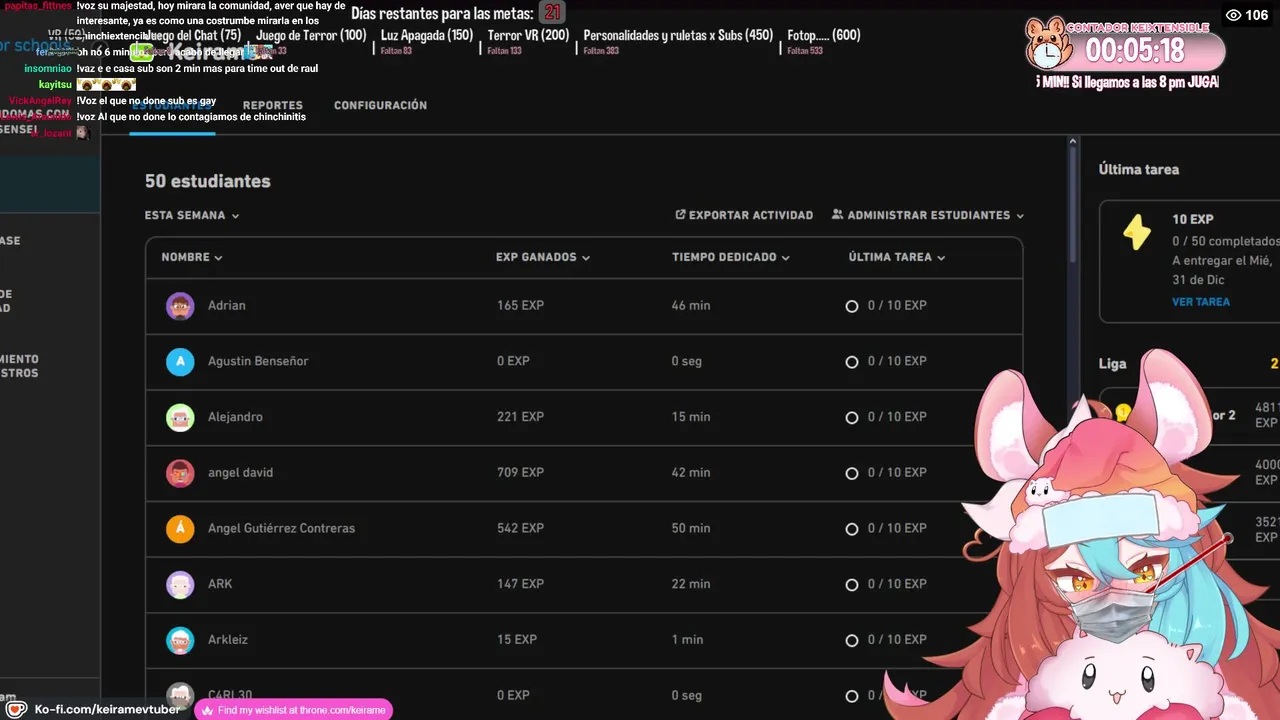This screenshot has height=720, width=1280.
Task: Sort by Tiempo Dedicado column
Action: click(731, 257)
